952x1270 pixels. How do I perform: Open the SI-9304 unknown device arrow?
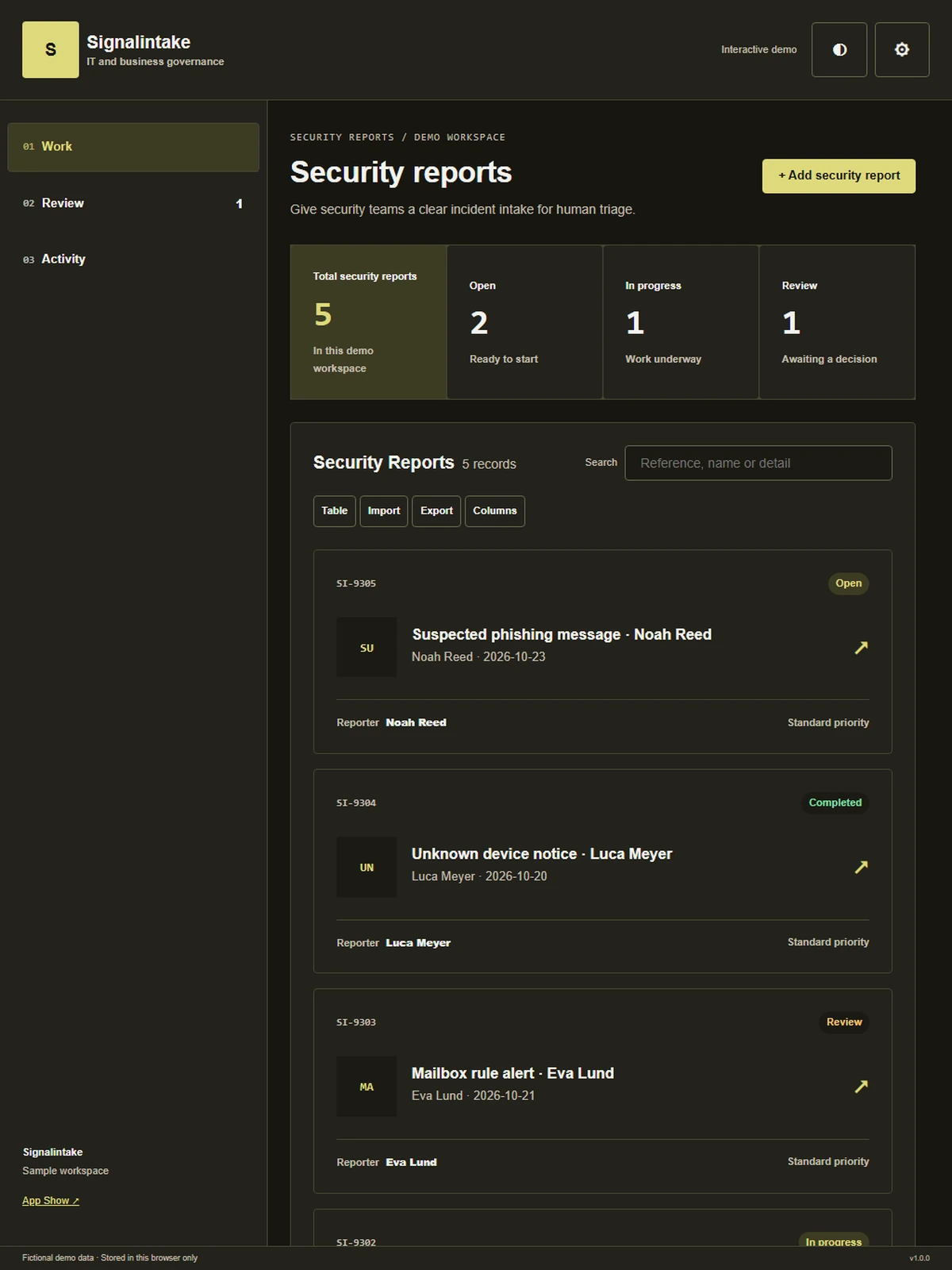click(861, 867)
